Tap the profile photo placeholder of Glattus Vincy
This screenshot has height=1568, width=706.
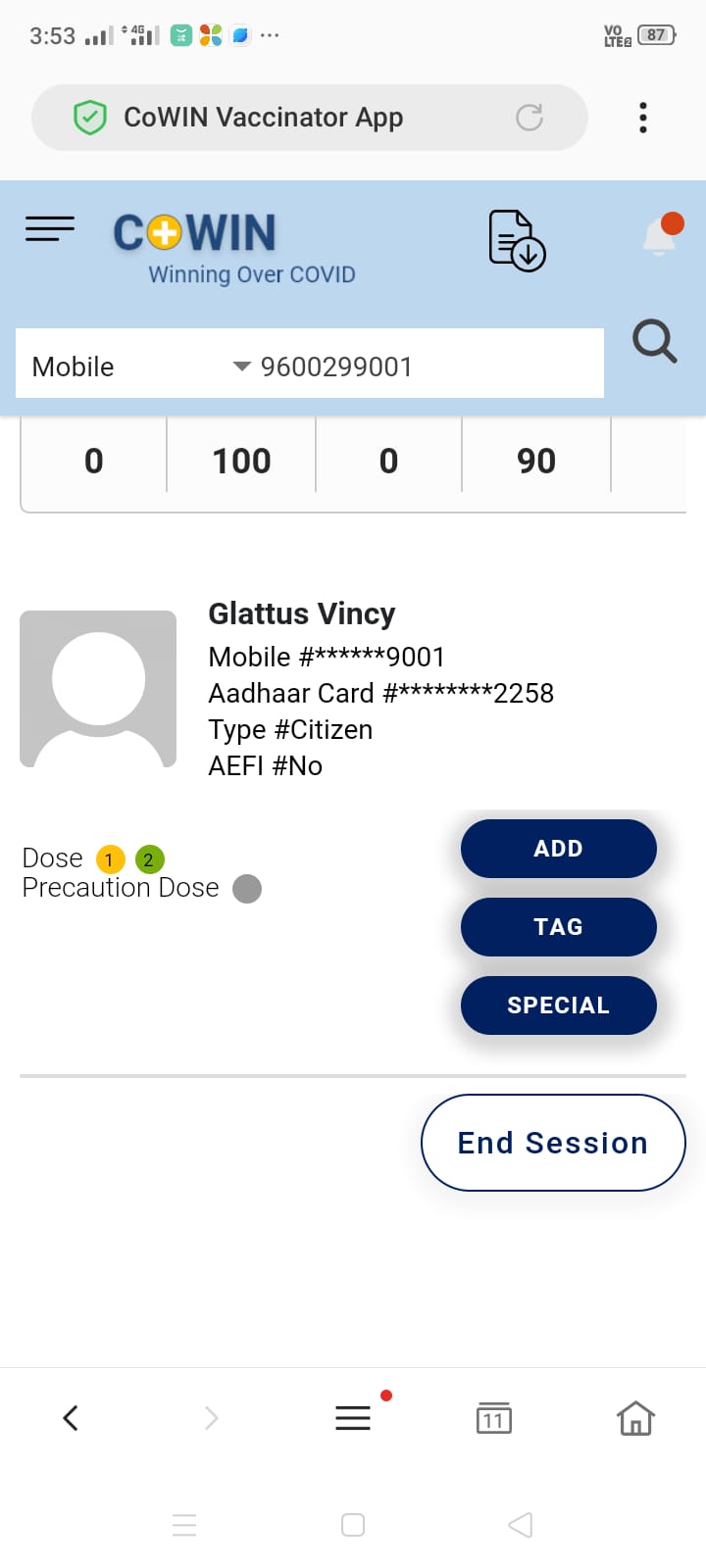98,689
